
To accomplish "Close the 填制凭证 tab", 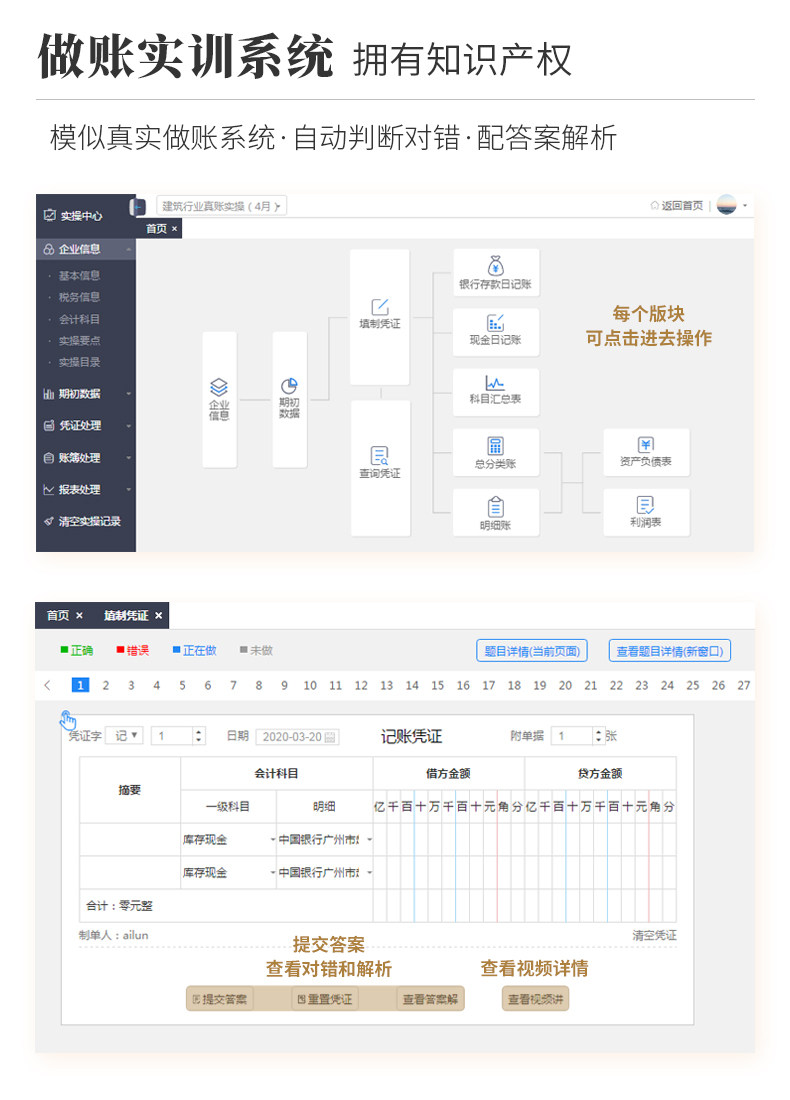I will pos(159,616).
